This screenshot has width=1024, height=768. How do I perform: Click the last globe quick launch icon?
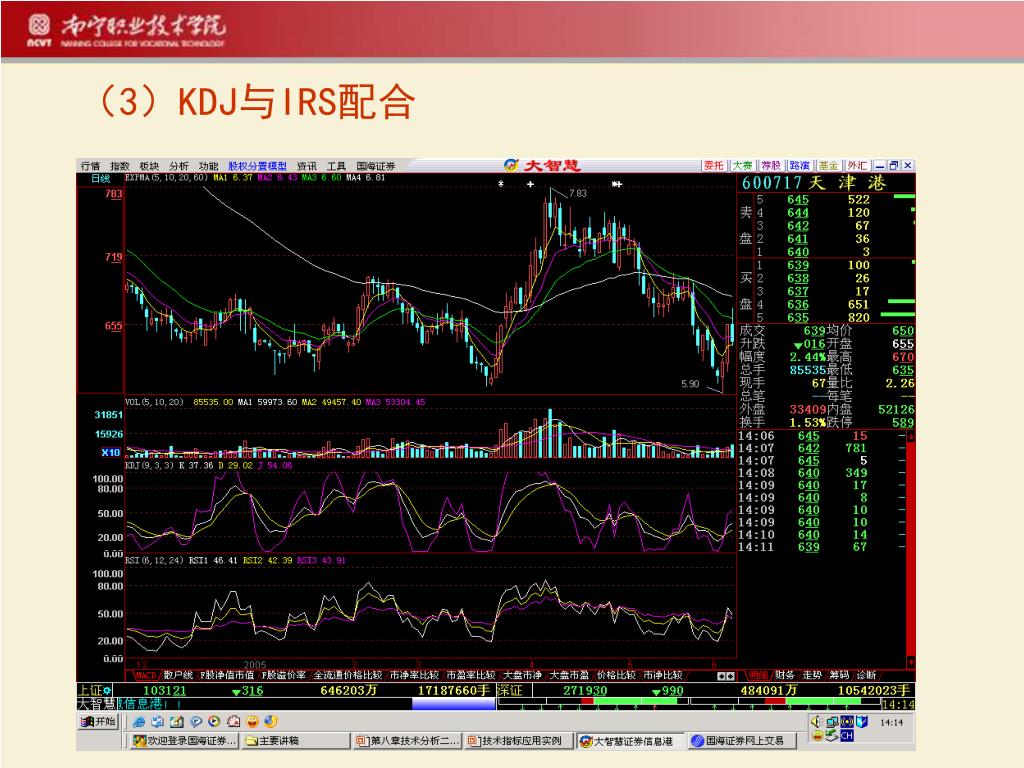coord(271,722)
